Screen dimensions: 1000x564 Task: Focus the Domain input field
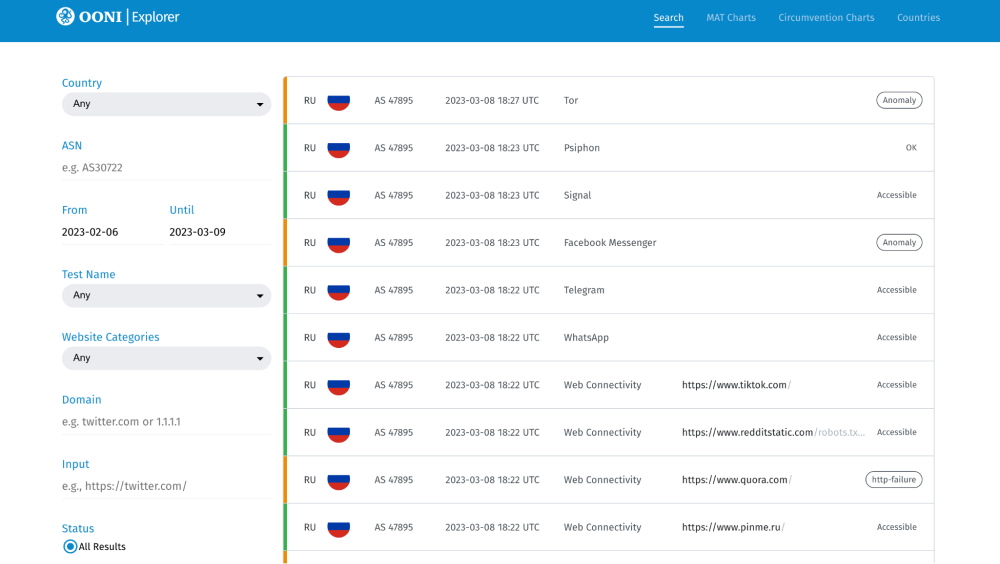pos(166,422)
